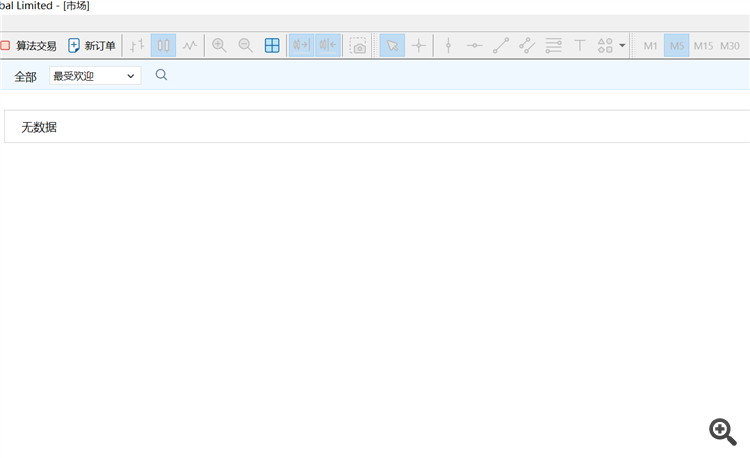The image size is (750, 458).
Task: Toggle Algo Trading (算法交易) button
Action: point(29,46)
